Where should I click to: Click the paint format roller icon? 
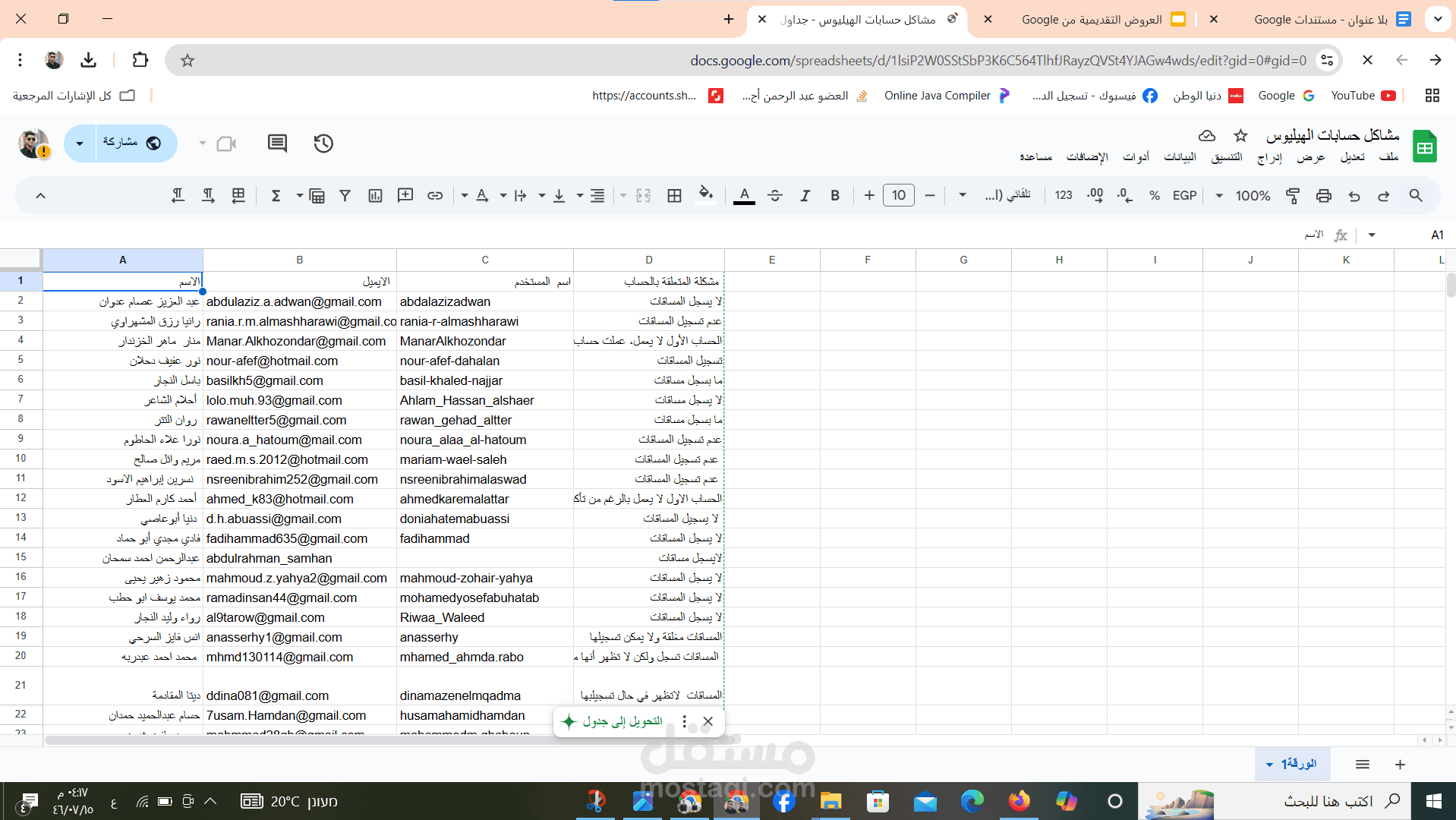pos(1292,195)
